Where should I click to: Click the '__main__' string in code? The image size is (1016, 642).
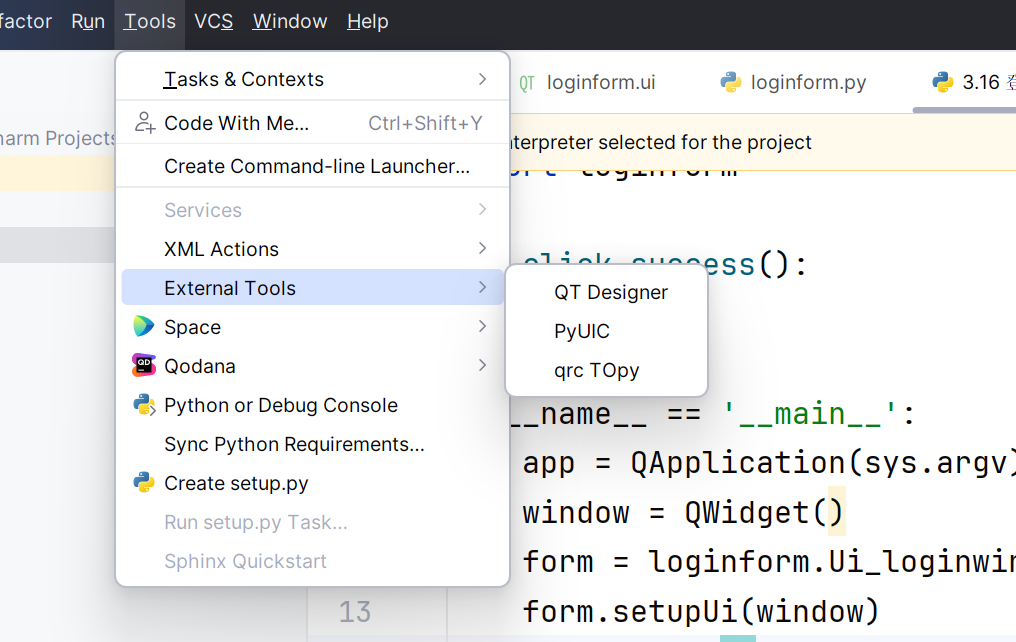tap(809, 414)
